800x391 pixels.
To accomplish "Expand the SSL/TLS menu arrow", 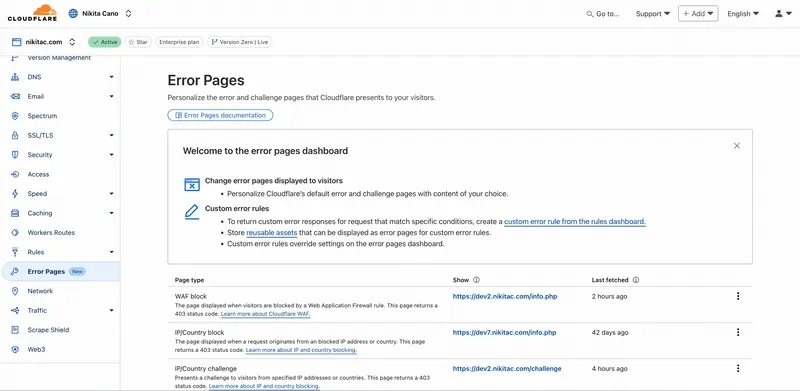I will pos(111,135).
